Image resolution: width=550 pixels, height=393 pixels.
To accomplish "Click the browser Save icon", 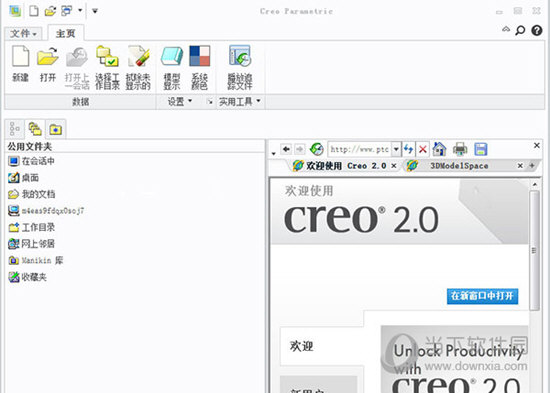I will coord(481,149).
